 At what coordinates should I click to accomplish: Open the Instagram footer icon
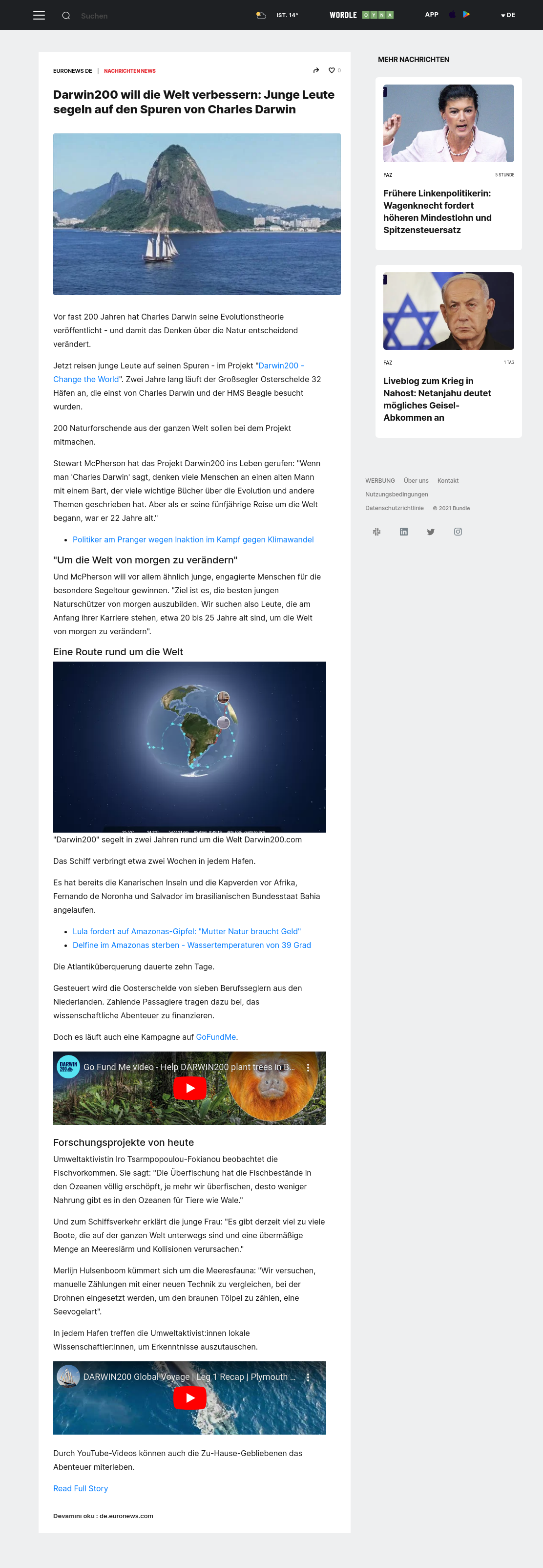(x=458, y=532)
